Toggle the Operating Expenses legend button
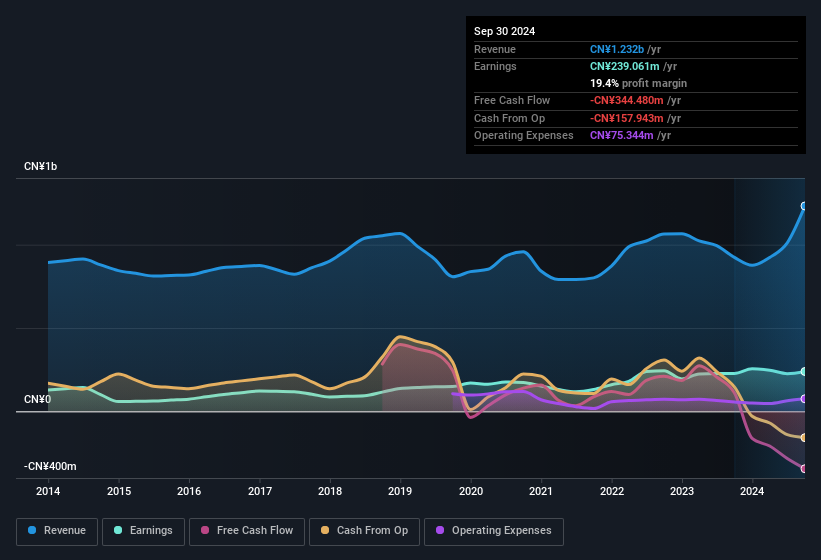 click(x=493, y=531)
